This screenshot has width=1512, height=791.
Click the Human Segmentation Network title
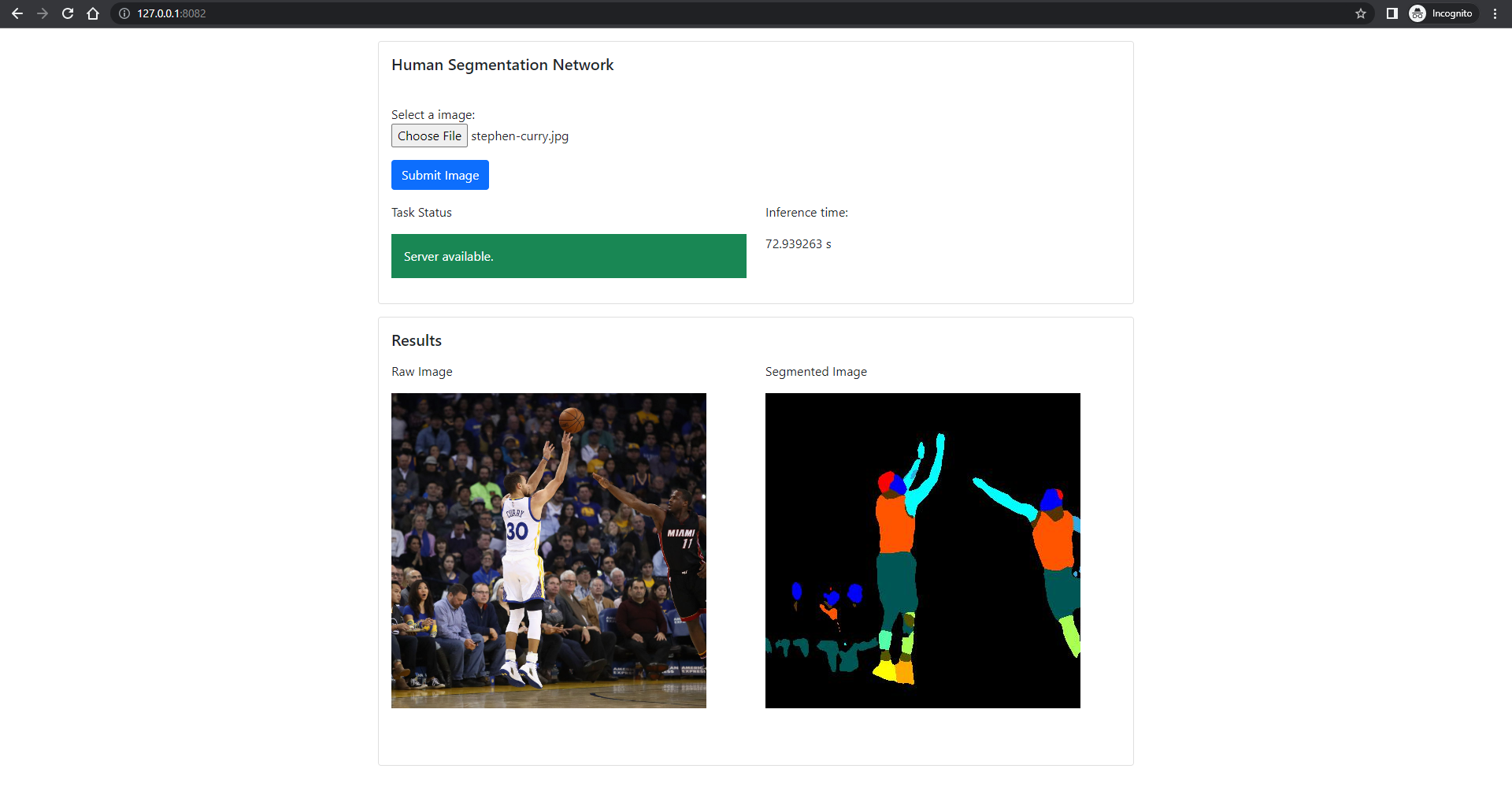click(502, 65)
